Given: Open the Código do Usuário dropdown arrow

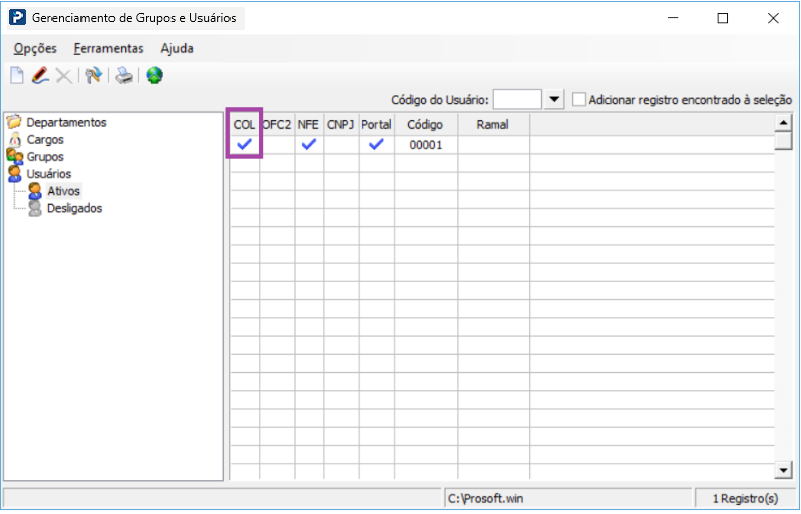Looking at the screenshot, I should 554,99.
